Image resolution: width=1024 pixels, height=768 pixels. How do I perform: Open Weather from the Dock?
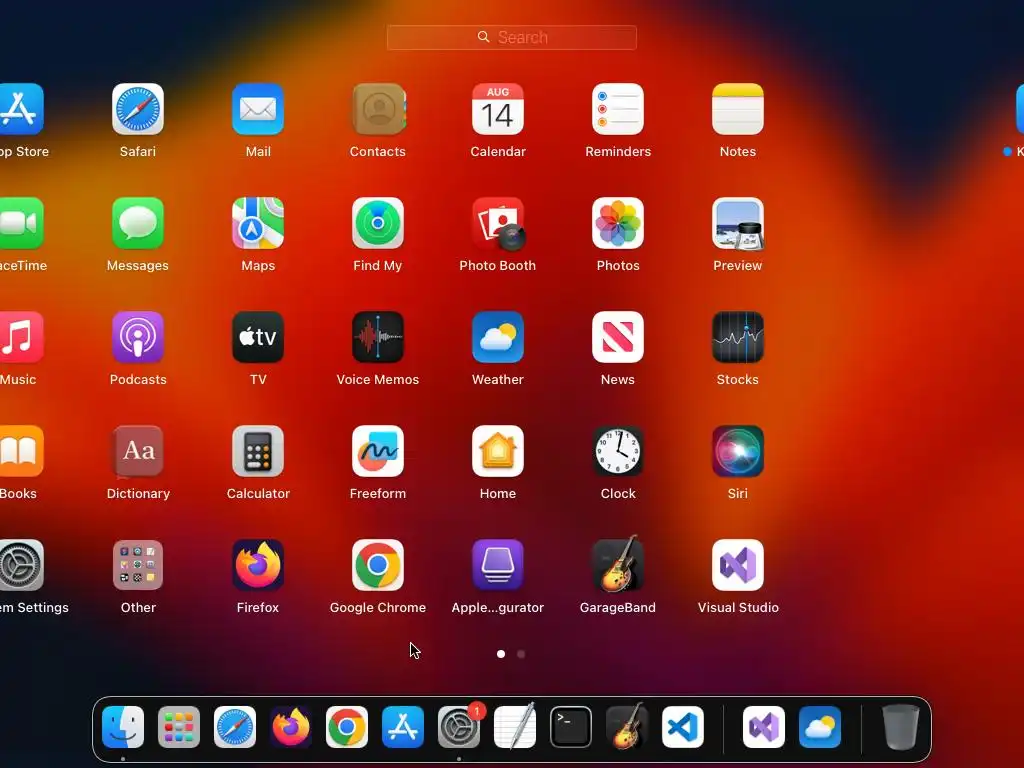820,727
